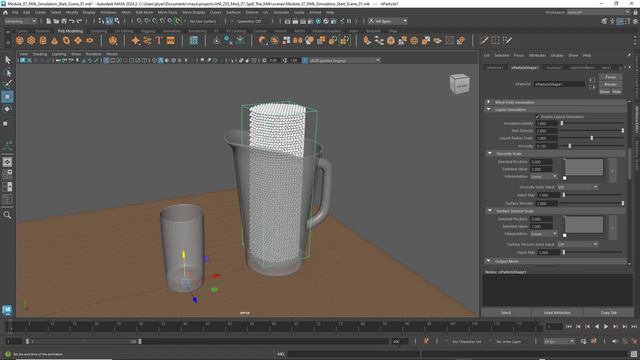Collapse the Liquid Simulation section
The image size is (640, 360).
point(489,109)
